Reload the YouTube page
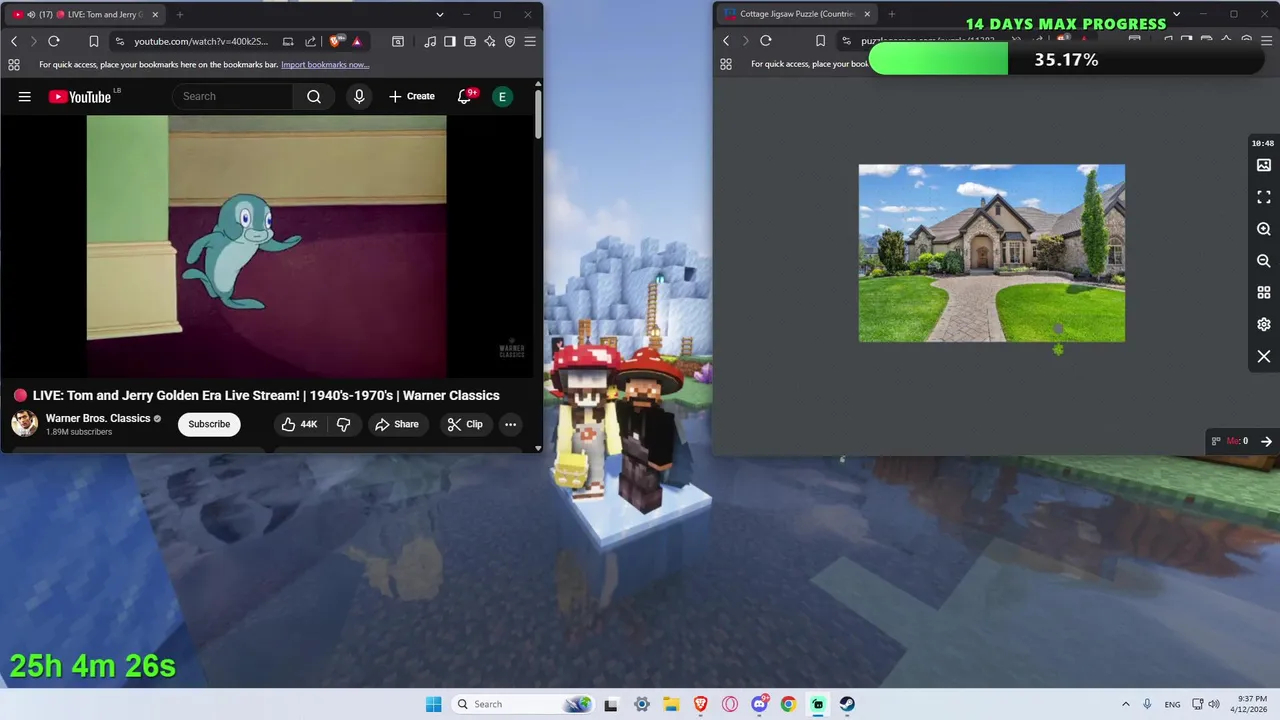This screenshot has height=720, width=1280. click(x=54, y=41)
